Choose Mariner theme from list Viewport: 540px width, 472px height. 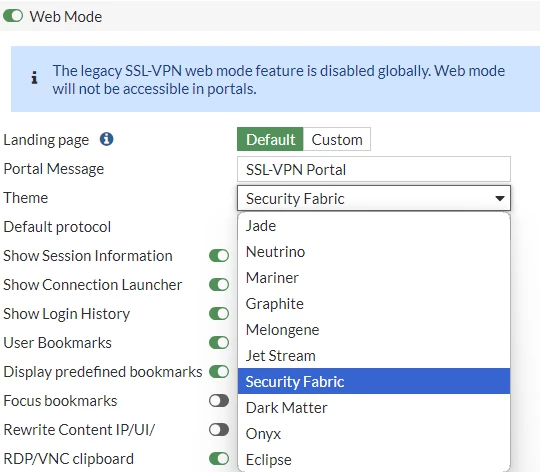click(374, 278)
